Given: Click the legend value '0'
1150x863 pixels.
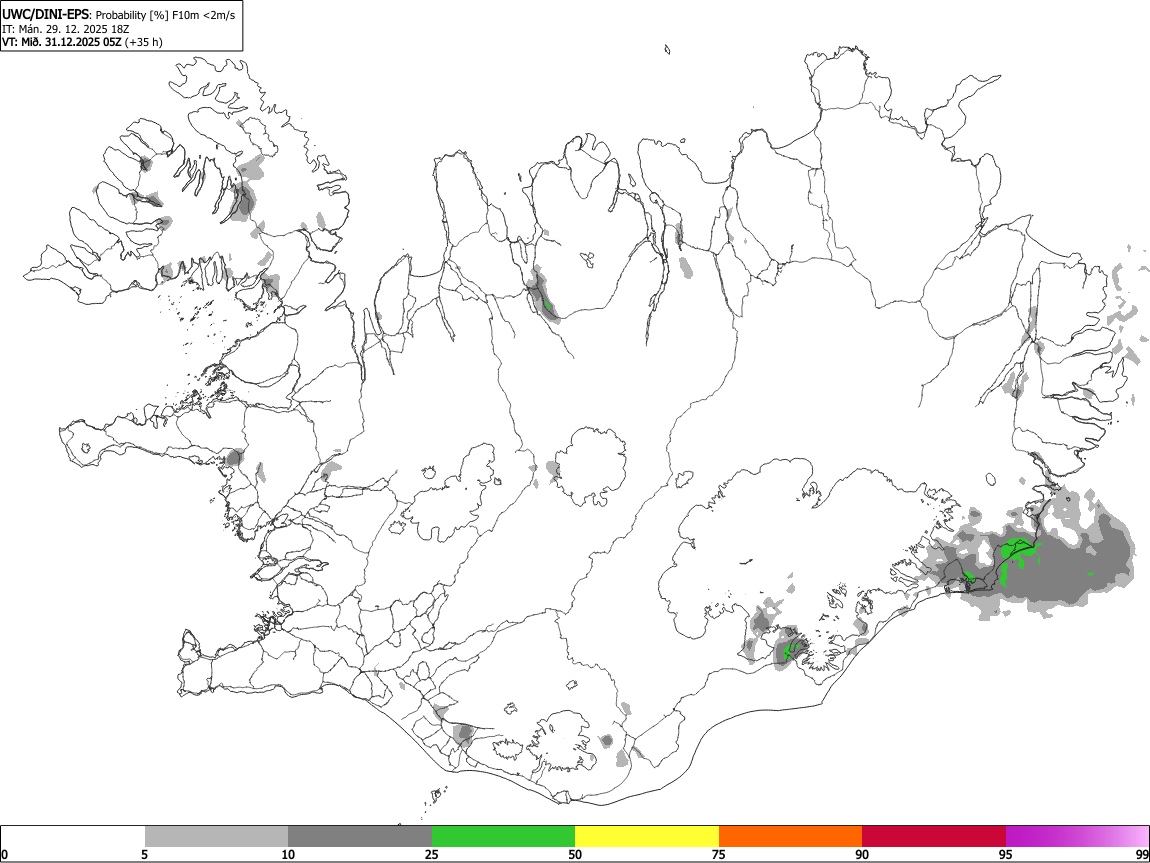Looking at the screenshot, I should (4, 855).
